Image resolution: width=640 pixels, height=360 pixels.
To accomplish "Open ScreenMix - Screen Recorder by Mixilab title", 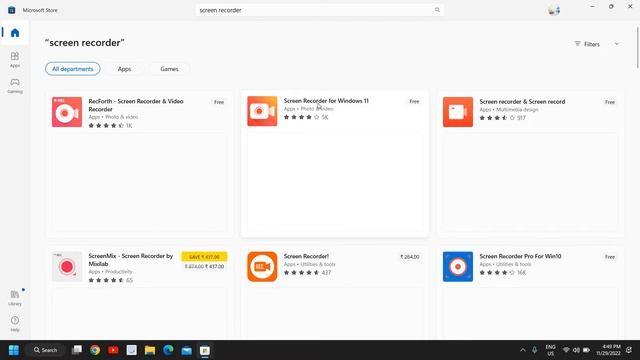I will [131, 260].
